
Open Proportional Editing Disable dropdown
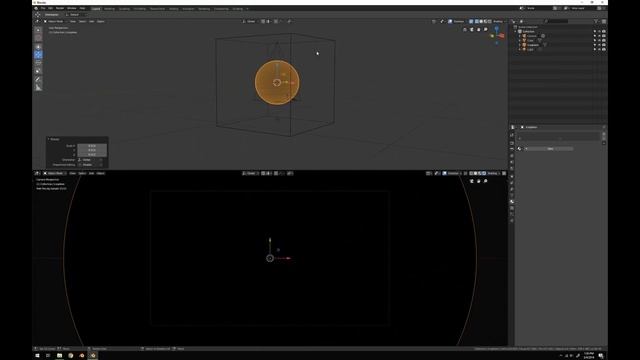(x=92, y=164)
